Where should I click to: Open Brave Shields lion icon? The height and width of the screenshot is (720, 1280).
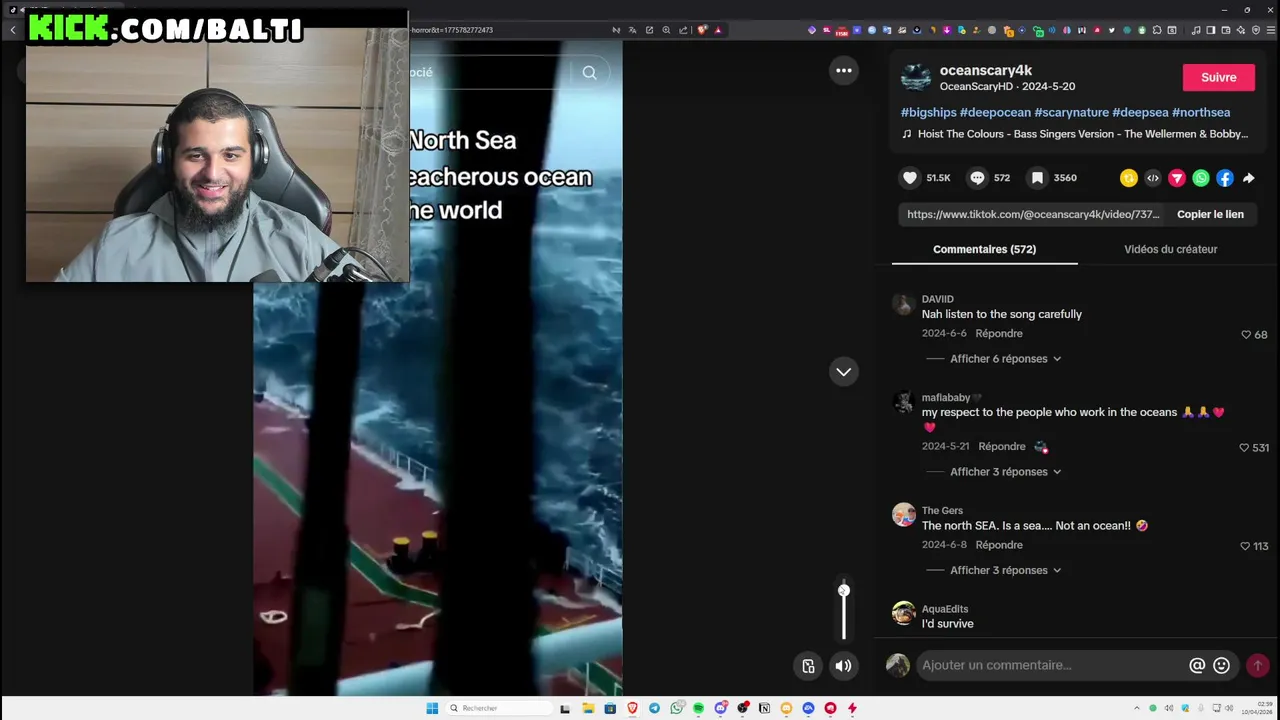(702, 30)
